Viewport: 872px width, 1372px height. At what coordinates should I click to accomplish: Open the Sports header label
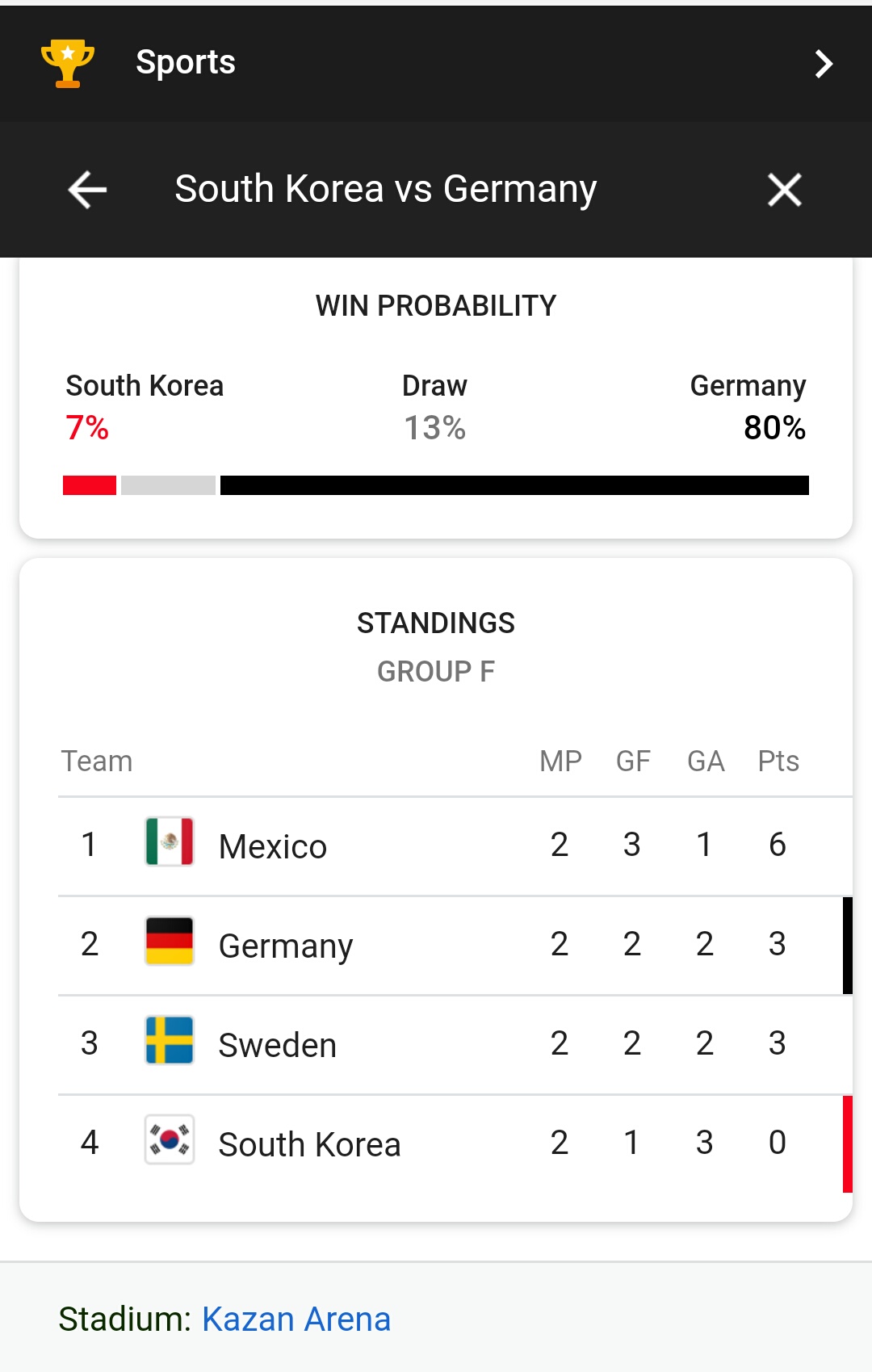click(x=186, y=62)
